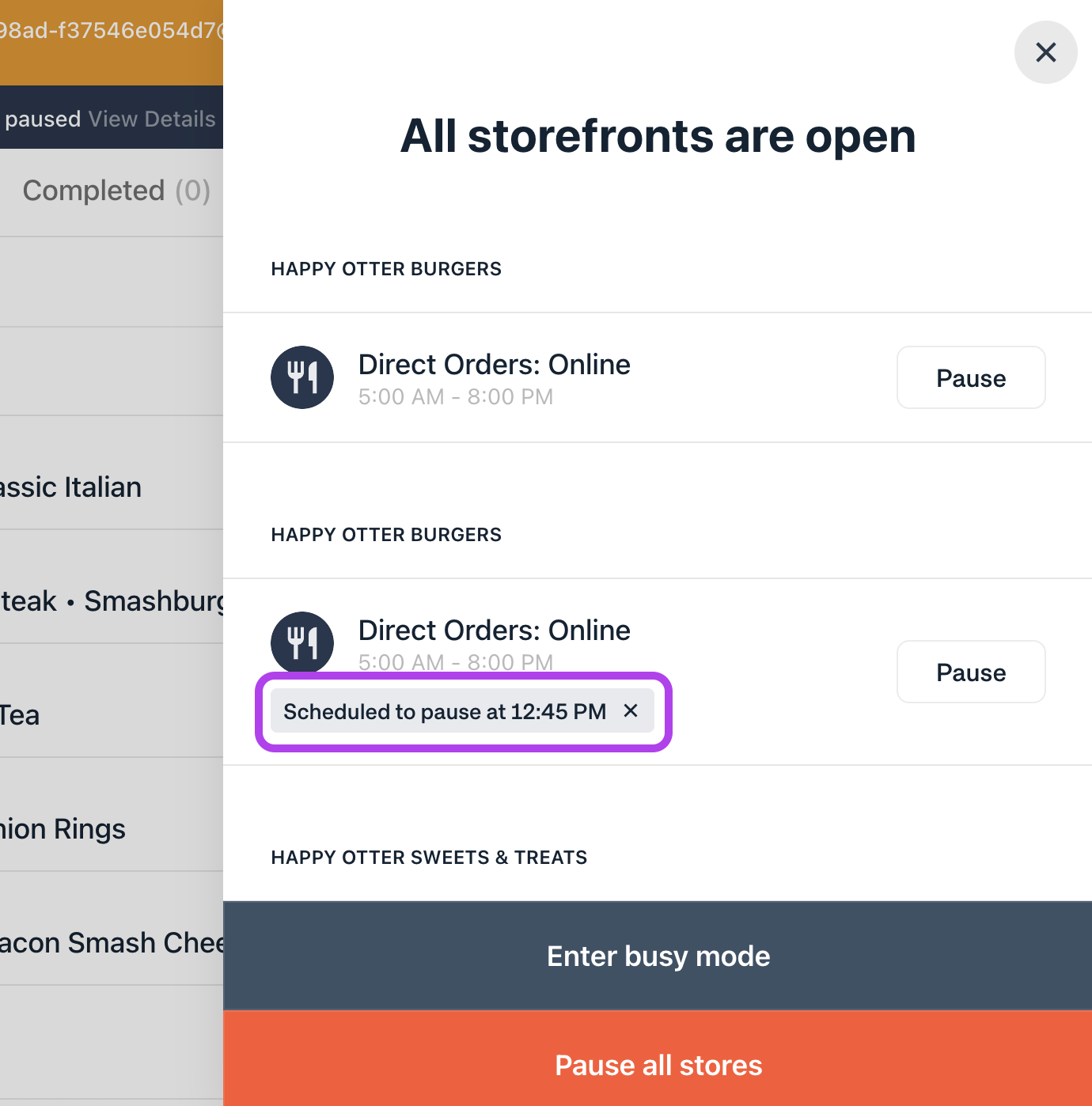
Task: Click the fork-and-knife icon of the first storefront
Action: click(302, 377)
